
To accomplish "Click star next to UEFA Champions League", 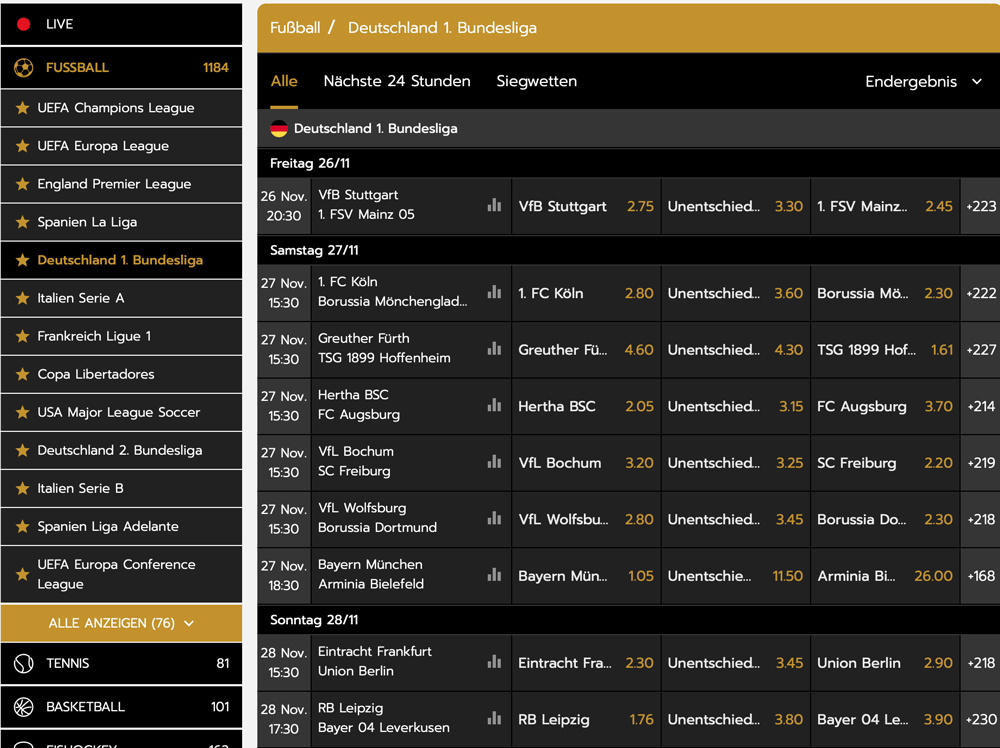I will pos(22,108).
